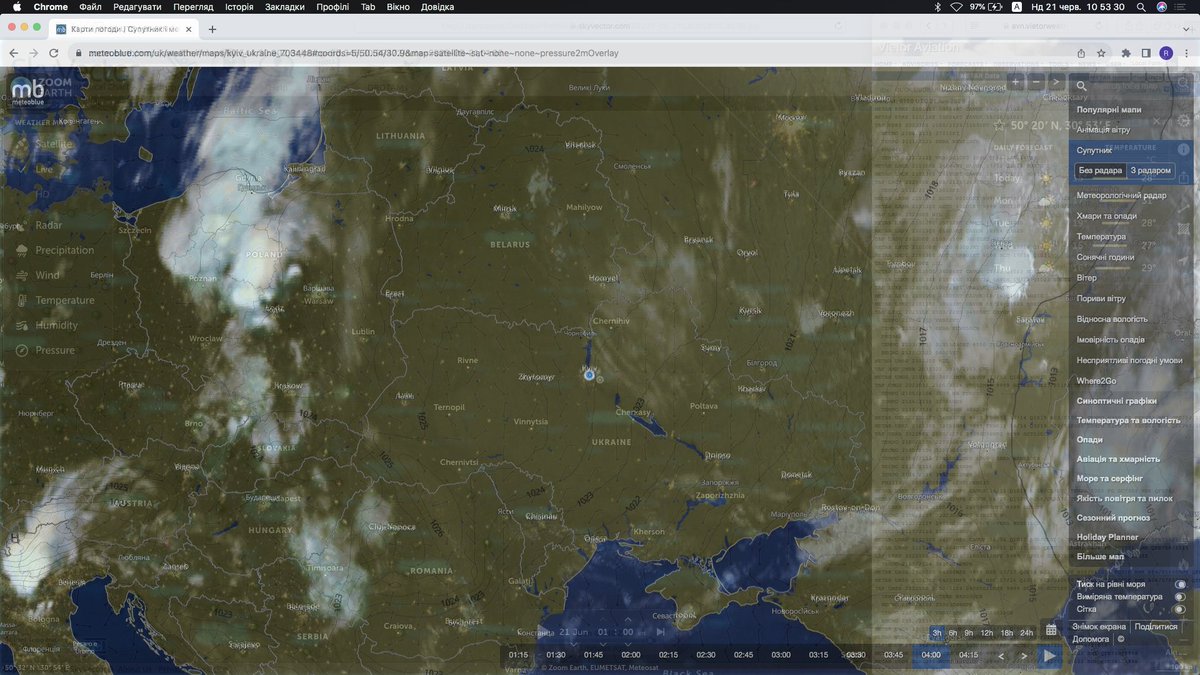Select Satellite icon in Zoom Earth sidebar
The height and width of the screenshot is (675, 1200).
click(21, 143)
